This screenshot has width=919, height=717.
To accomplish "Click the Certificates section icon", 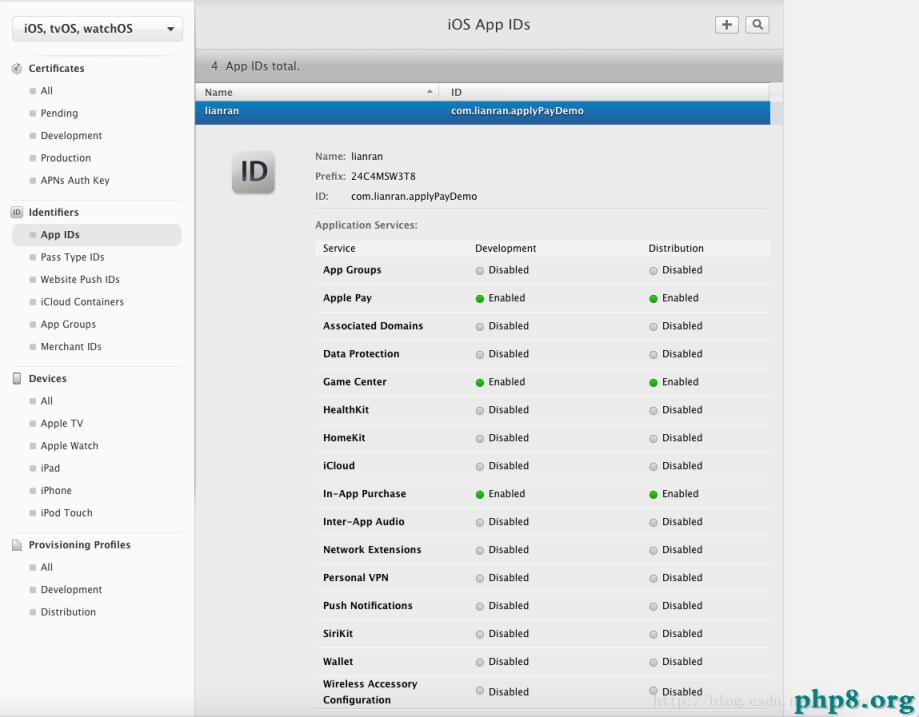I will click(17, 69).
